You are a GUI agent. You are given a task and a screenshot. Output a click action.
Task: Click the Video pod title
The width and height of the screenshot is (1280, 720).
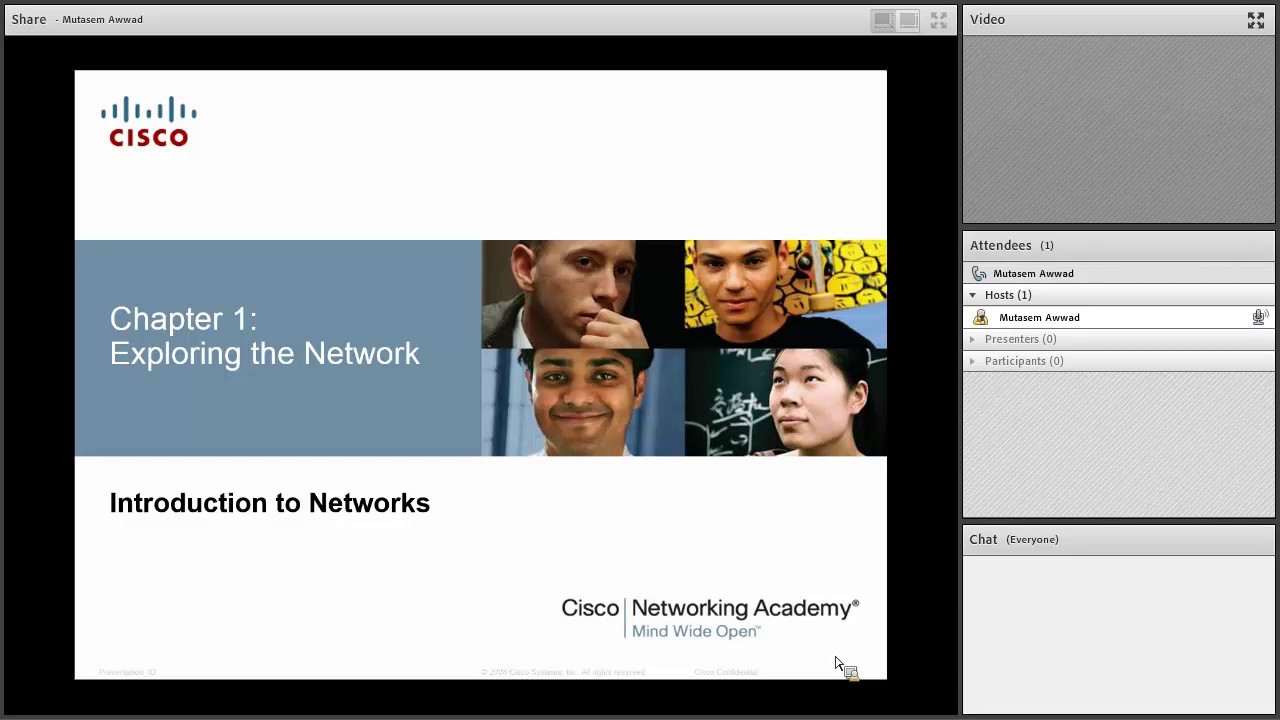pos(987,19)
